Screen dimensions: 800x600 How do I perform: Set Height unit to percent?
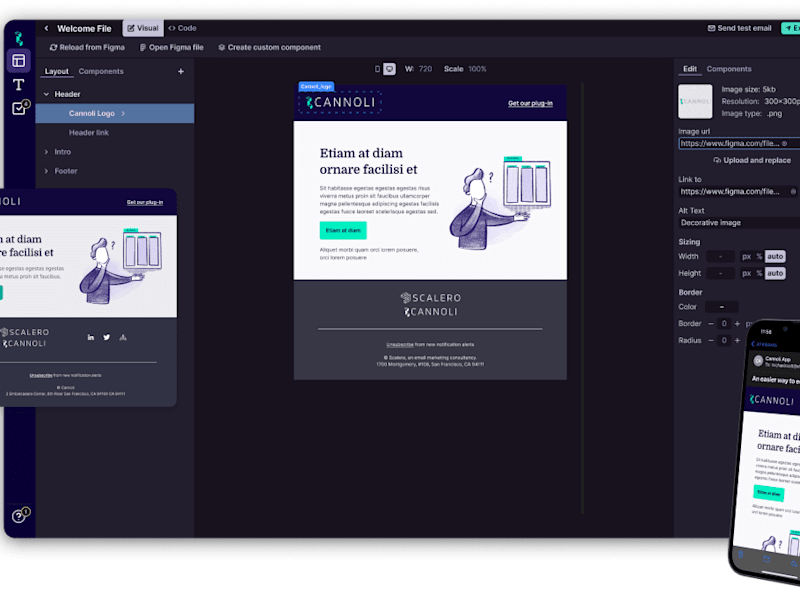[759, 273]
